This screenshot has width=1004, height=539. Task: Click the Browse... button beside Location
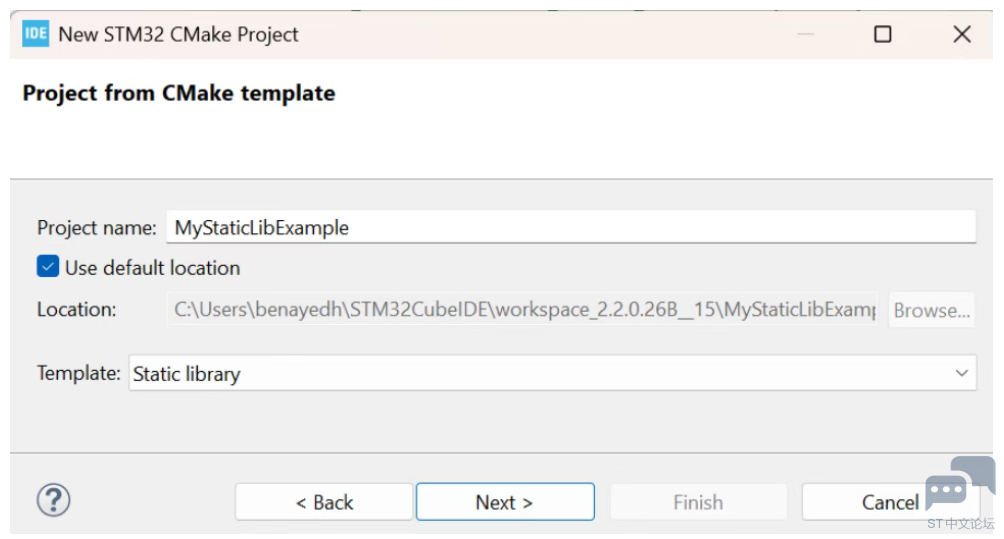point(932,310)
